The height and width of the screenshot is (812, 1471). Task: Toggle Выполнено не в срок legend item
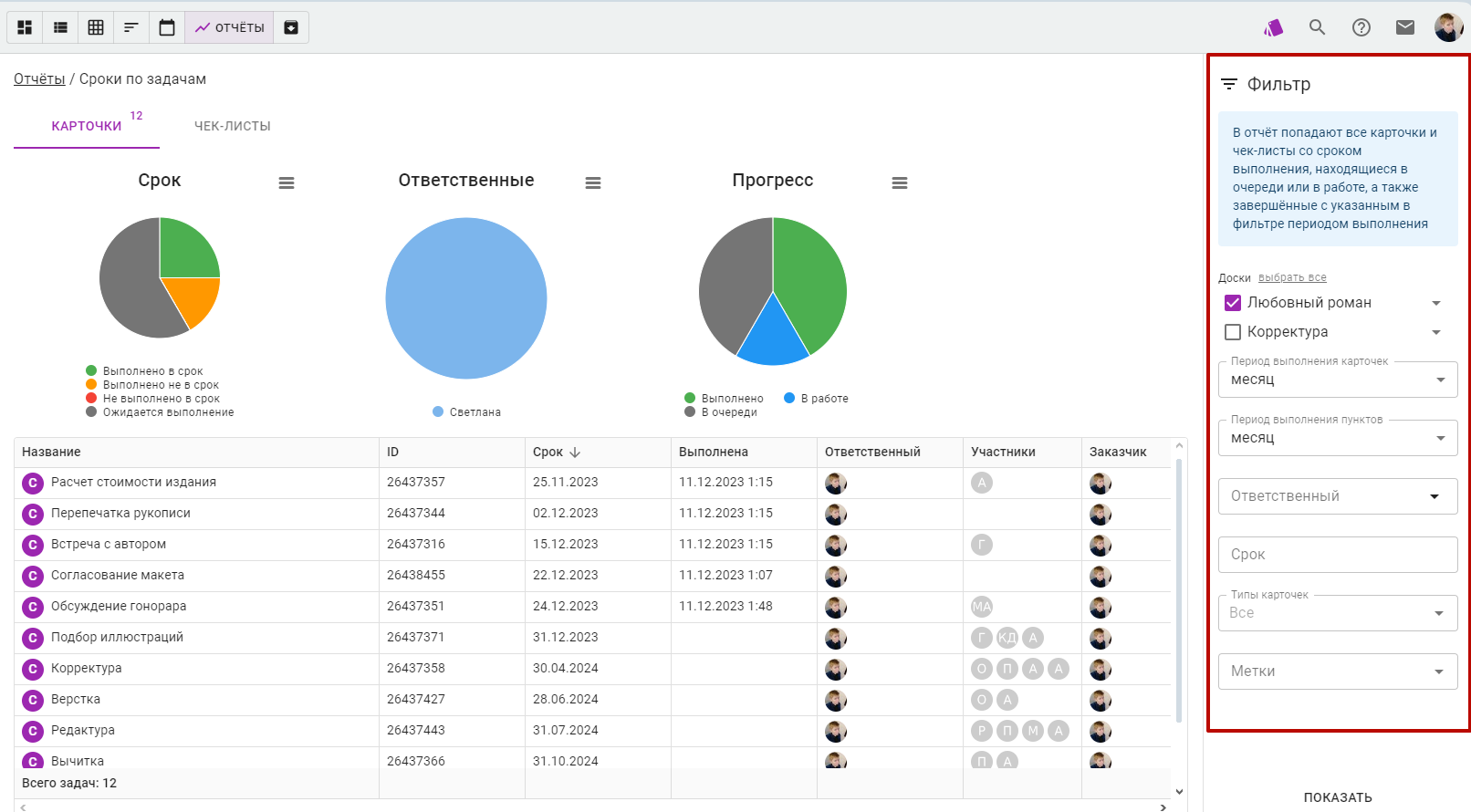151,385
